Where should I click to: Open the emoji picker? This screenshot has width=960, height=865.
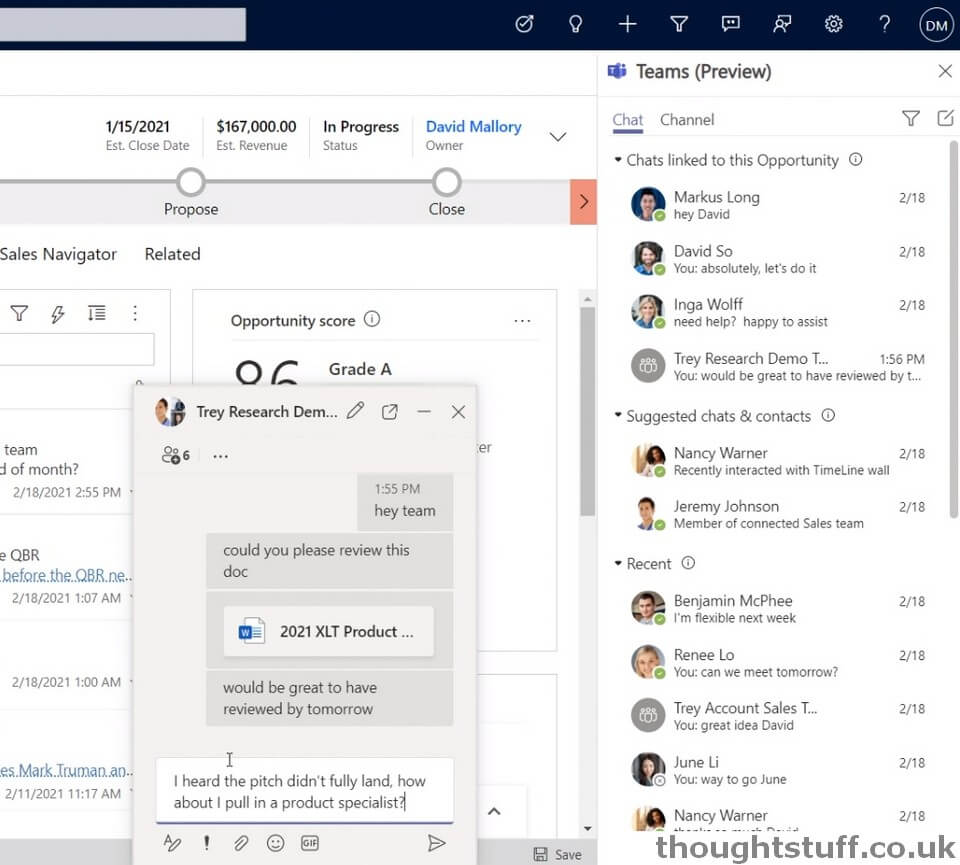pyautogui.click(x=276, y=844)
